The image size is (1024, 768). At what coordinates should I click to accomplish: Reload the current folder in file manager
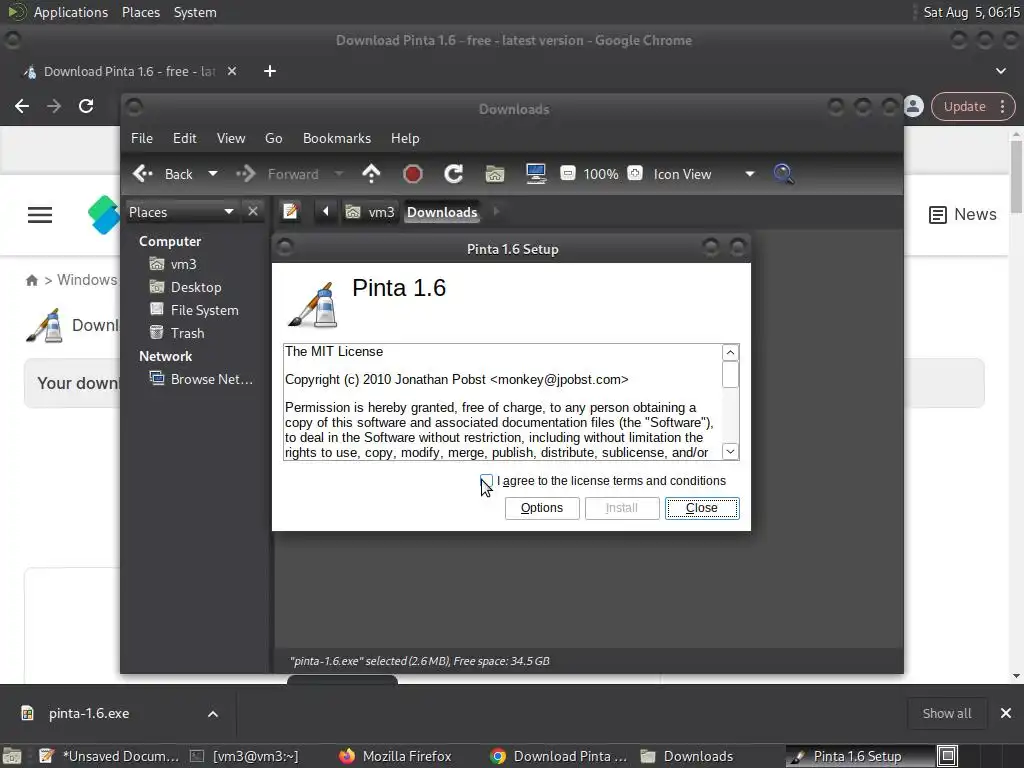point(454,174)
